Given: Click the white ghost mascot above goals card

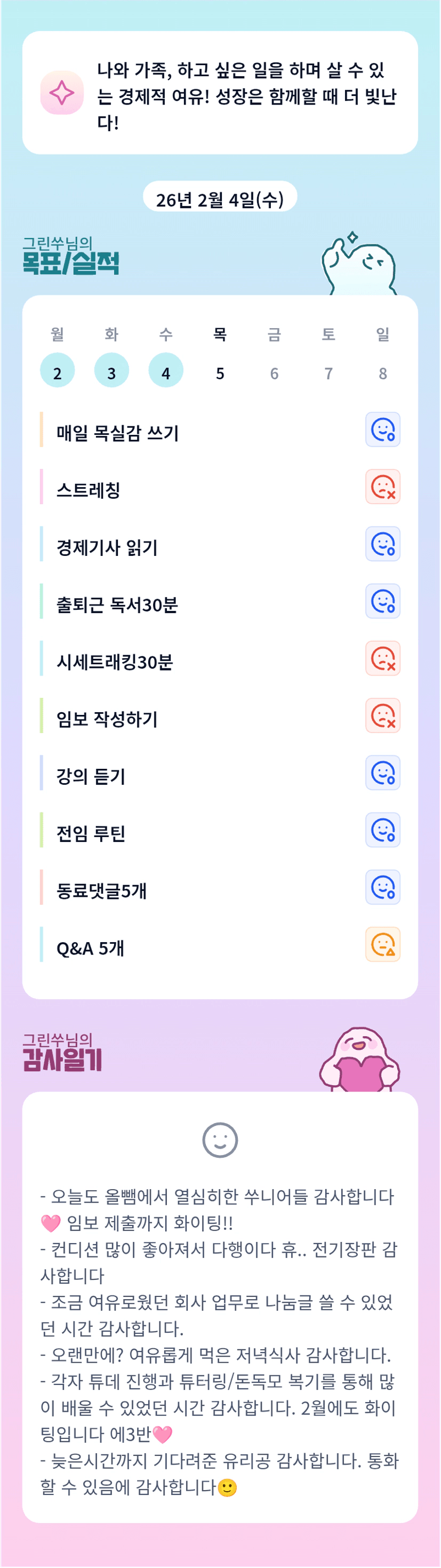Looking at the screenshot, I should click(359, 265).
